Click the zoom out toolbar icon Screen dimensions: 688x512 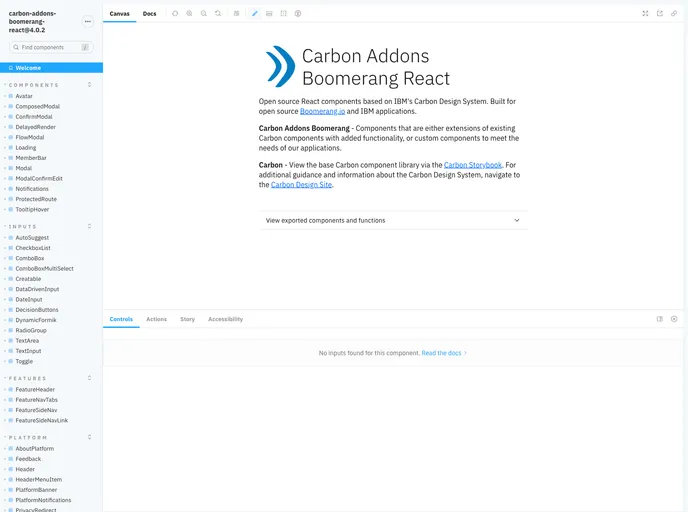click(x=204, y=14)
